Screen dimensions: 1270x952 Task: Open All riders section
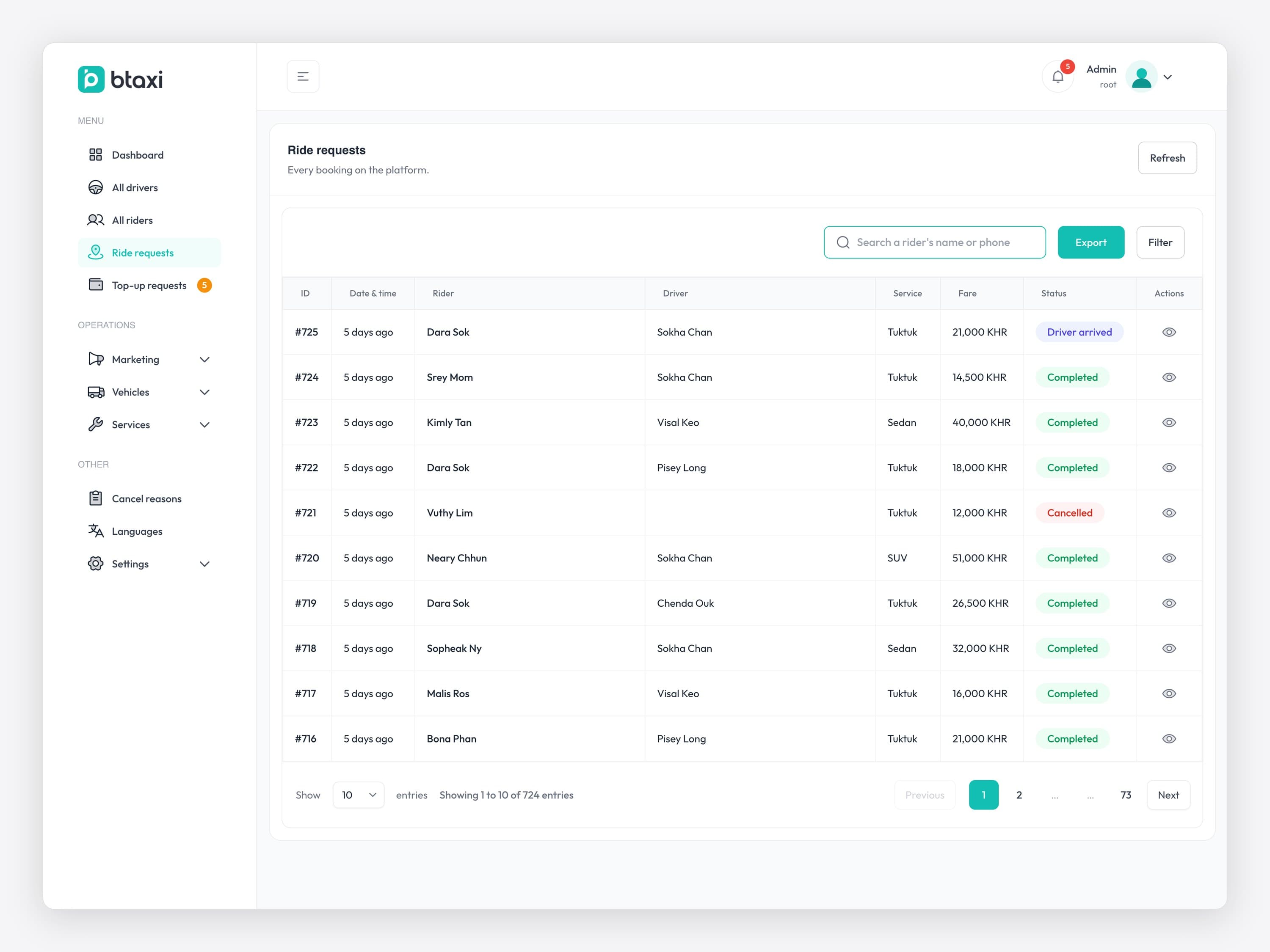(149, 220)
